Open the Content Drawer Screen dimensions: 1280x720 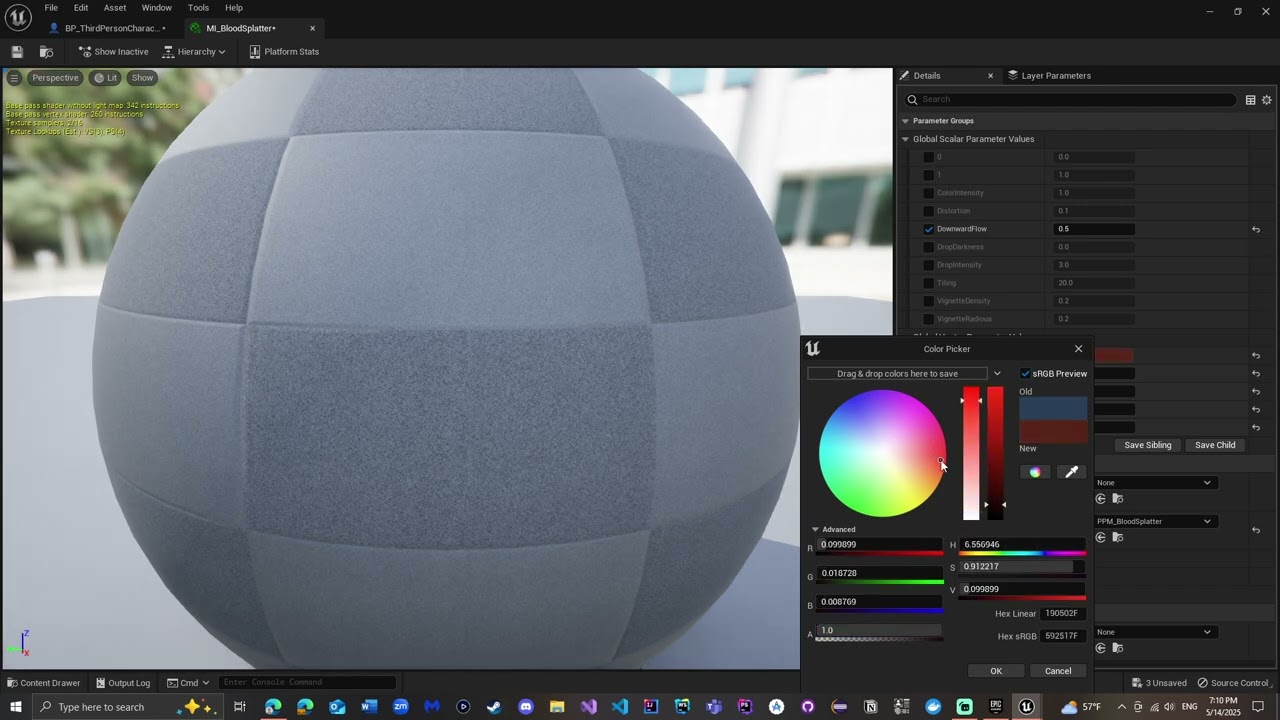[43, 683]
